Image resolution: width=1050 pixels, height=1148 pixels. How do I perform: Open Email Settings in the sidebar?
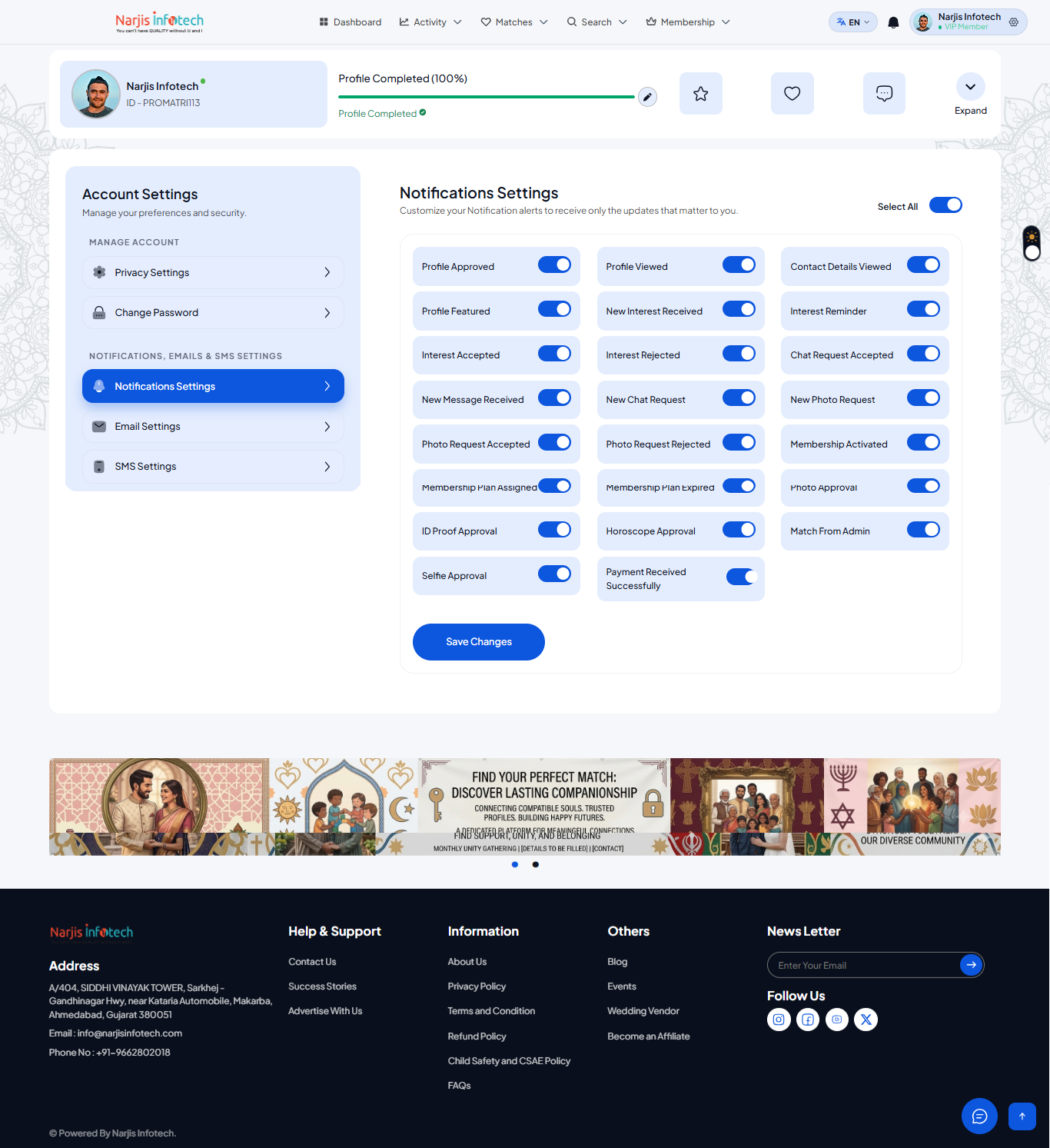(x=213, y=426)
